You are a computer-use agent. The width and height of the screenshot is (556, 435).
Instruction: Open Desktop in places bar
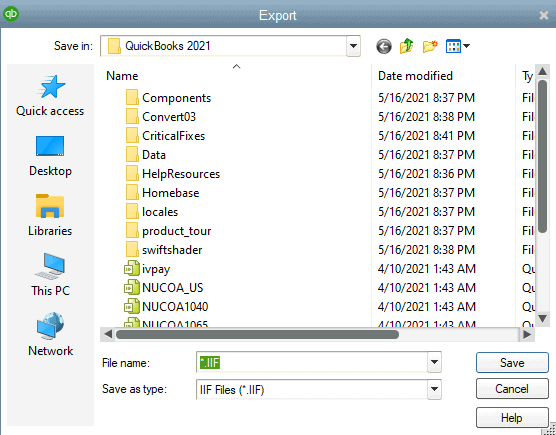tap(50, 156)
